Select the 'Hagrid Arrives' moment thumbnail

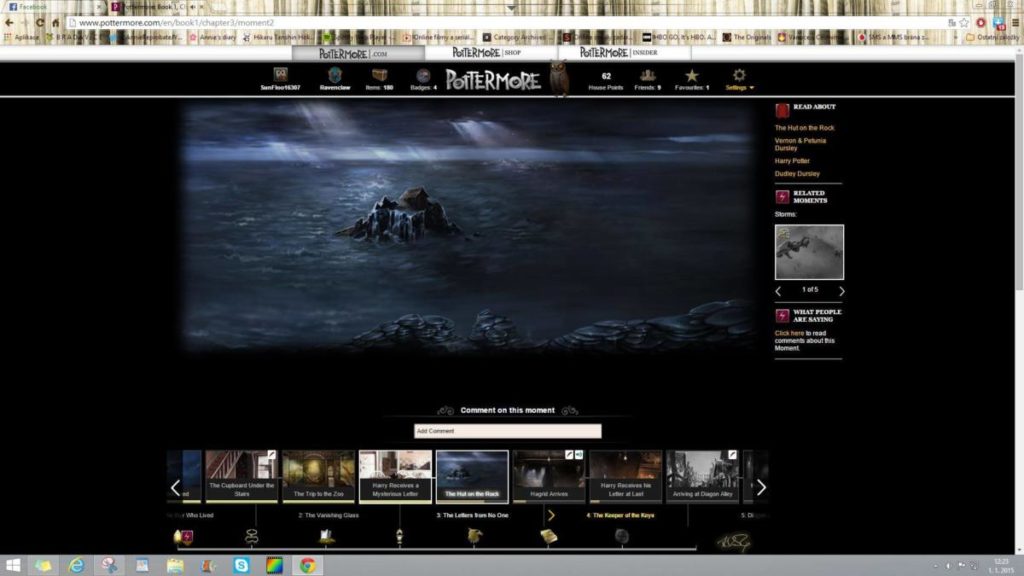[548, 476]
